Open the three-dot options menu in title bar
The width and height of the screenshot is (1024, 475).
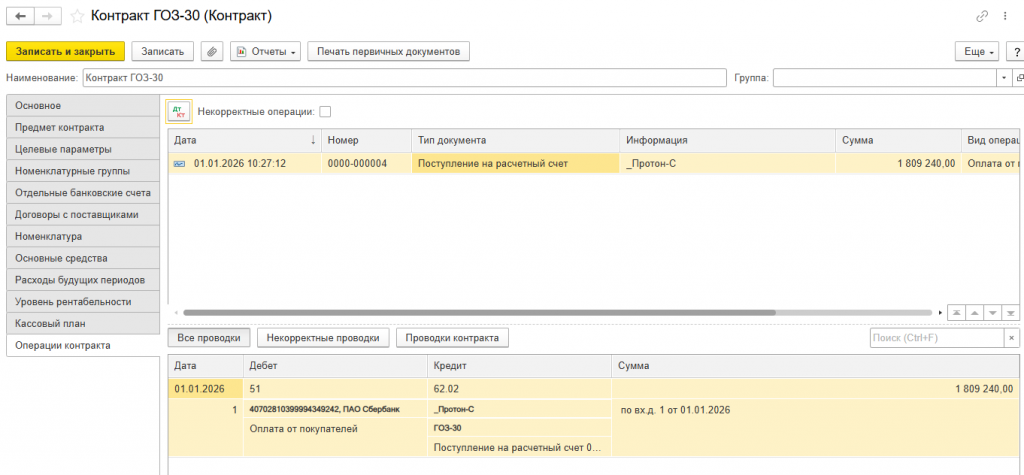tap(1004, 16)
